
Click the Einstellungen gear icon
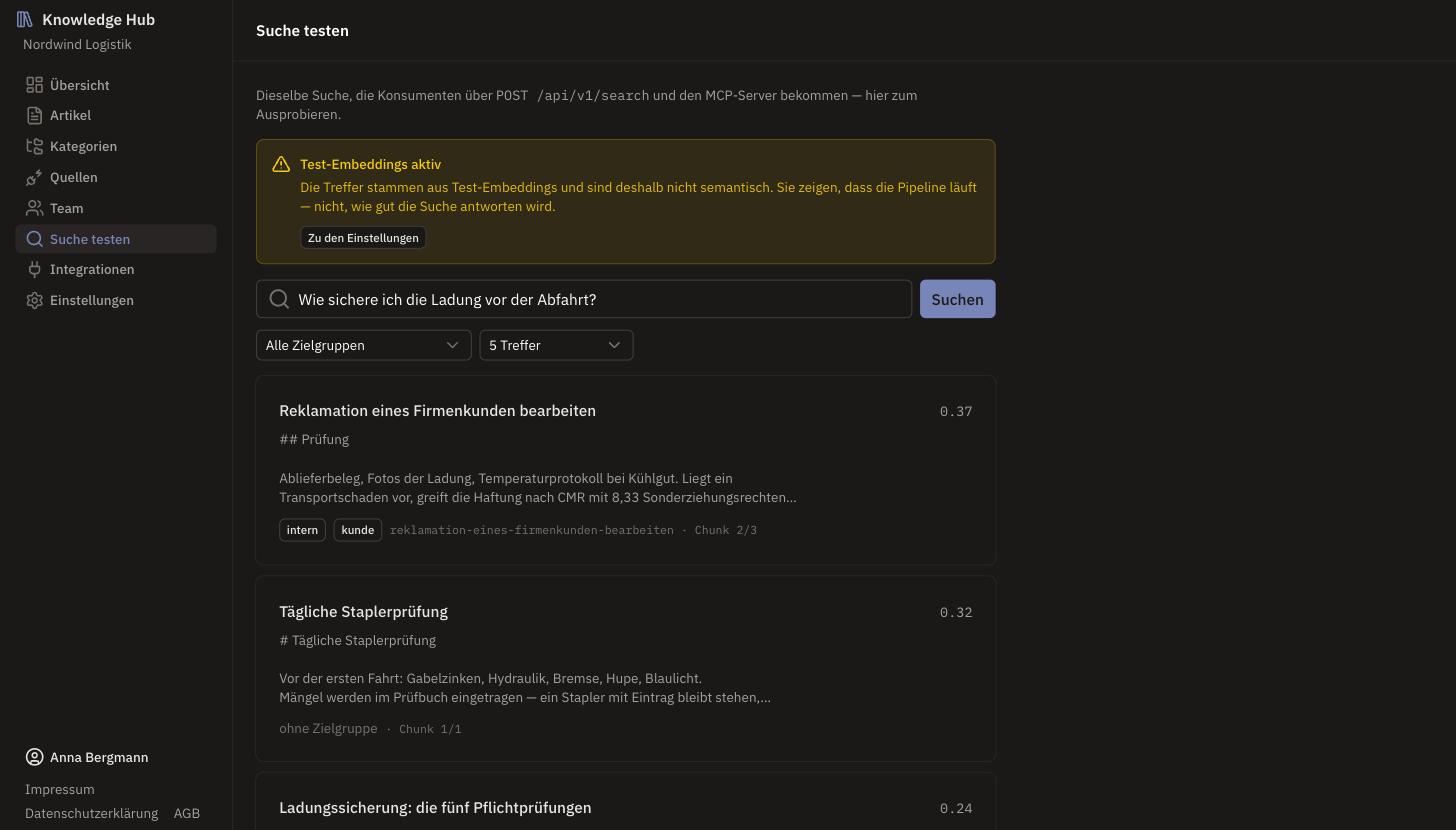35,300
